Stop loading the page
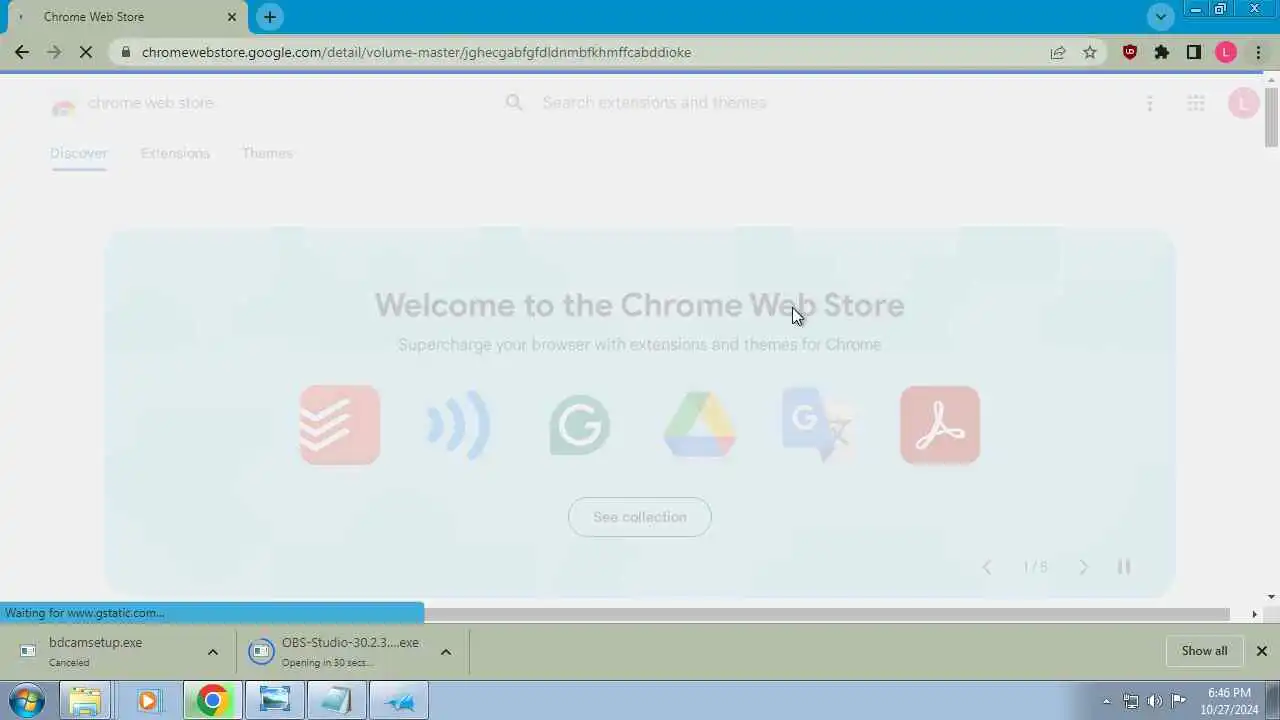The image size is (1280, 720). [x=86, y=52]
